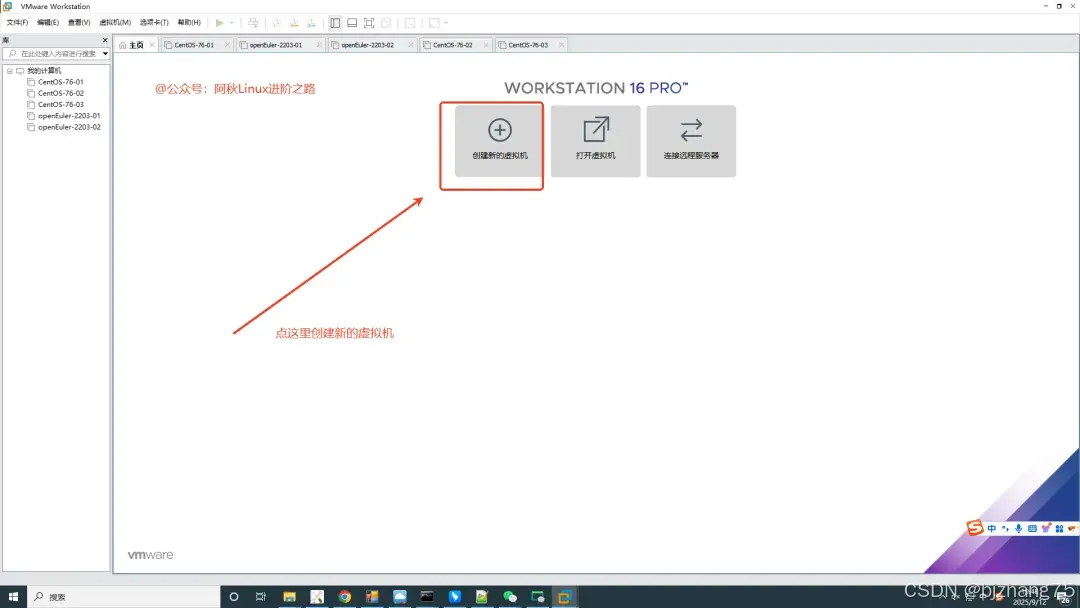Click the VMware Workstation taskbar icon
Image resolution: width=1080 pixels, height=608 pixels.
[565, 597]
